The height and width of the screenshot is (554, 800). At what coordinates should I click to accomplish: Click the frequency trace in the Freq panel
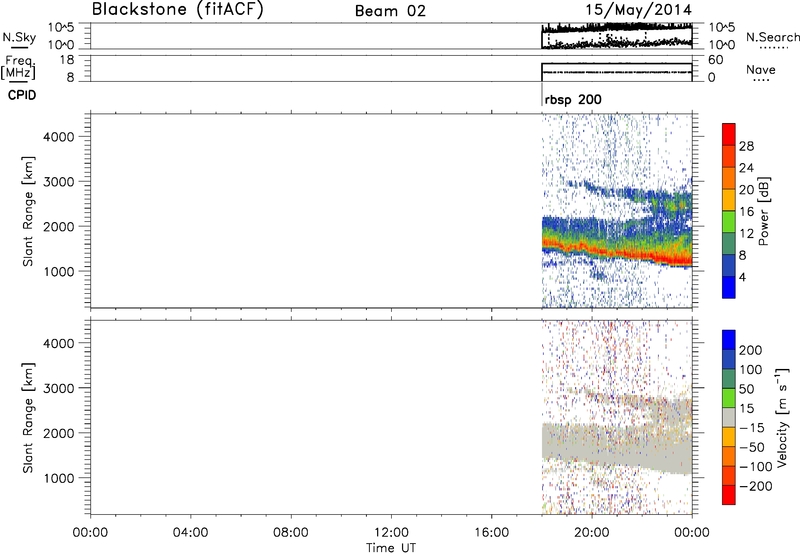(x=617, y=72)
